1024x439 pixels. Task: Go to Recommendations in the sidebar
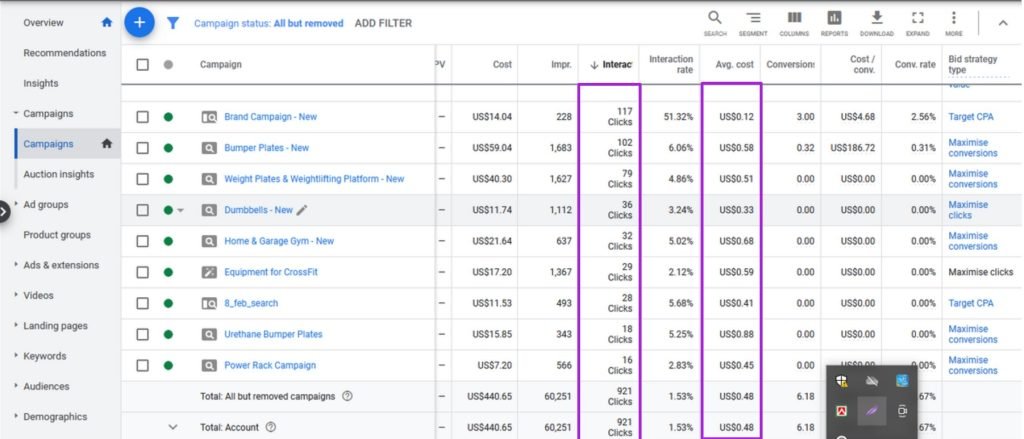point(64,53)
